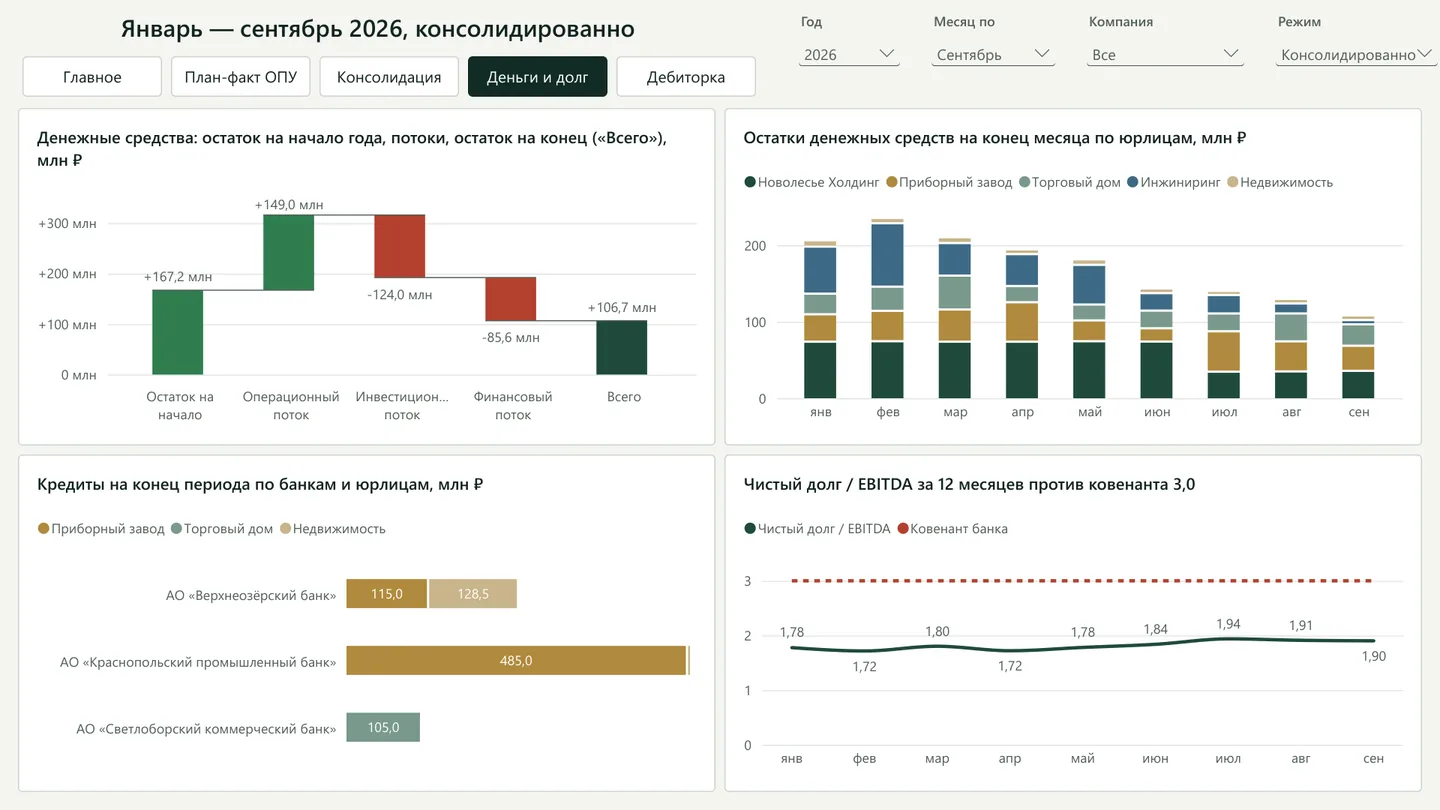The image size is (1440, 810).
Task: Click the green Операционный поток waterfall bar
Action: [x=289, y=253]
